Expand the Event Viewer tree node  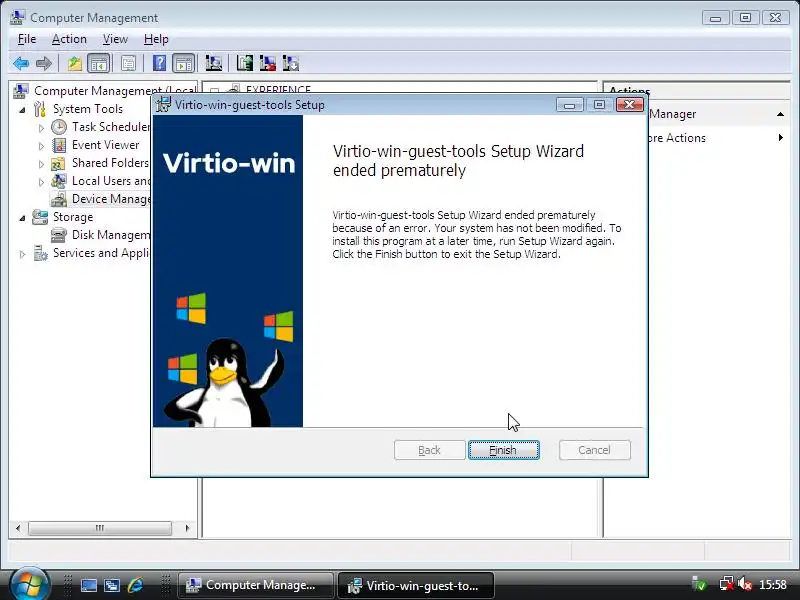[x=41, y=146]
